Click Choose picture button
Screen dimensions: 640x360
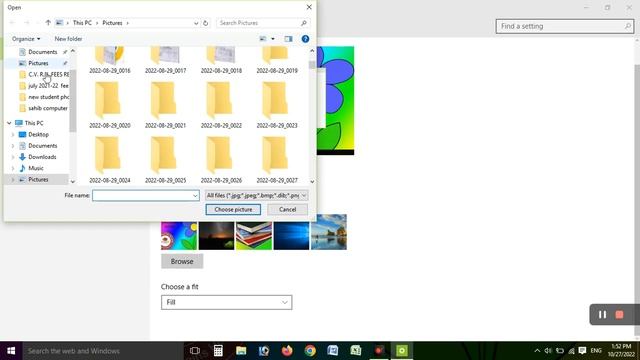coord(233,209)
